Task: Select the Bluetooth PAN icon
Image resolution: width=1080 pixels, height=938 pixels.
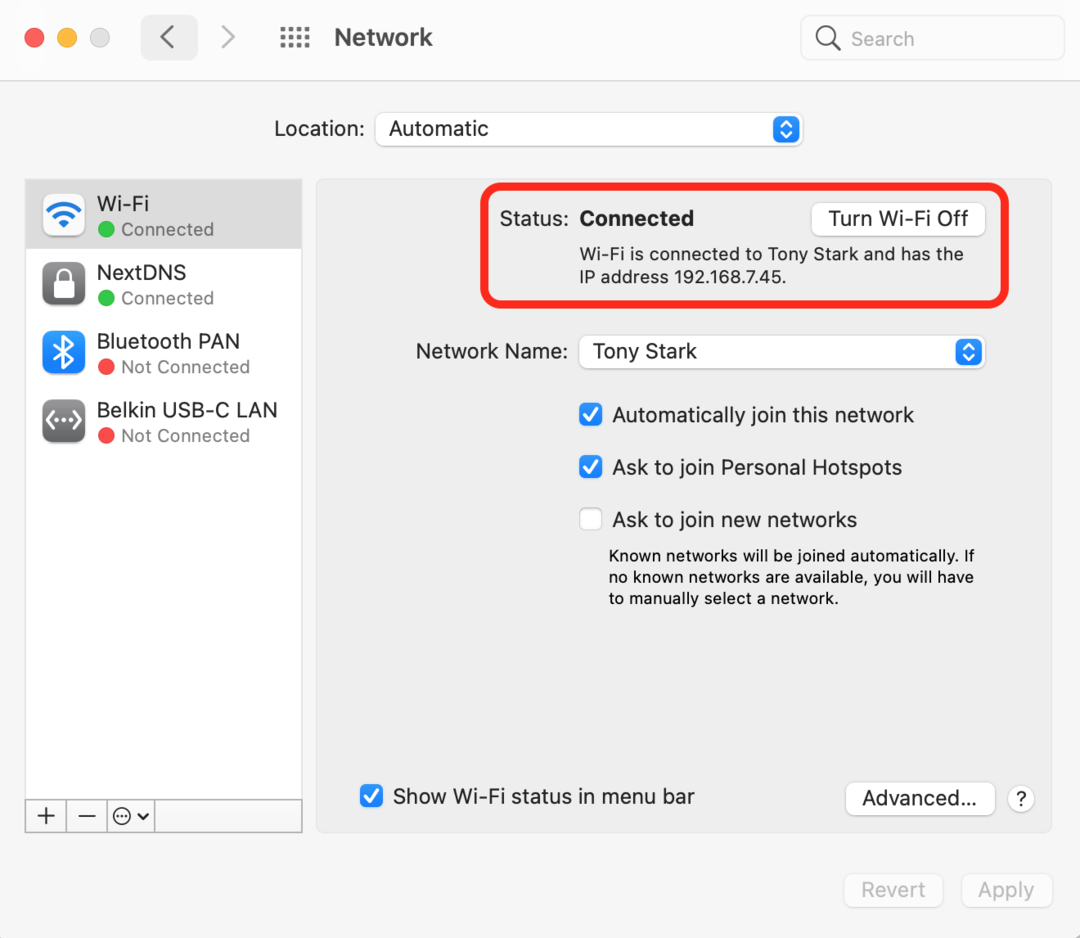Action: (x=63, y=353)
